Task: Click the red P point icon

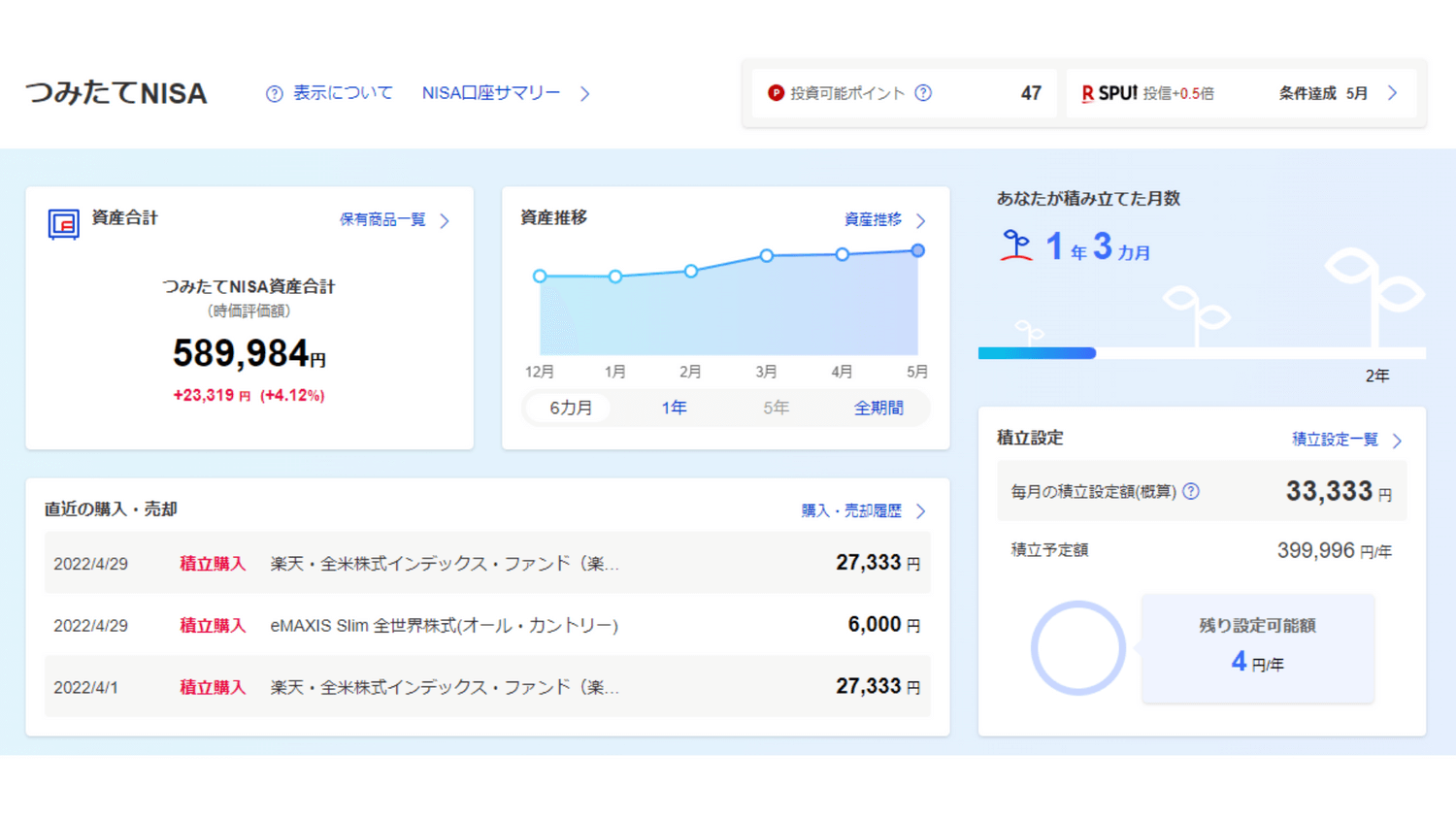Action: click(x=776, y=93)
